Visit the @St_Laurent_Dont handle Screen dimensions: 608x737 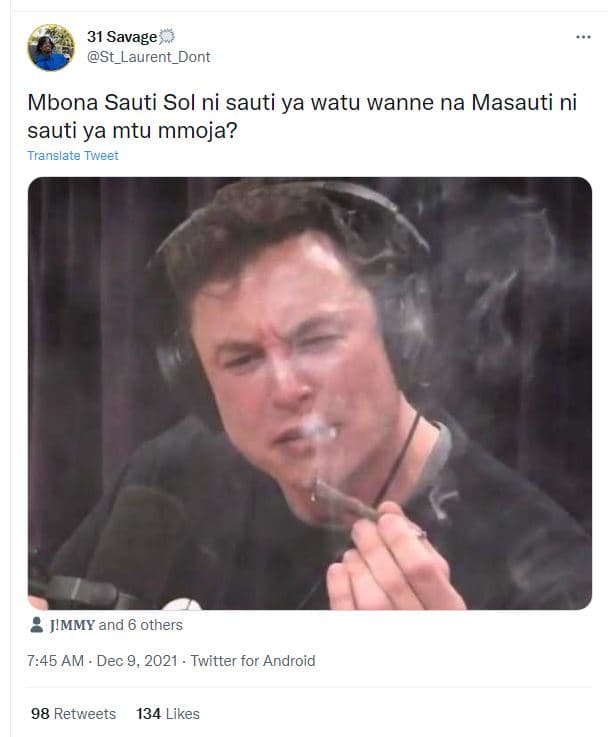[148, 57]
